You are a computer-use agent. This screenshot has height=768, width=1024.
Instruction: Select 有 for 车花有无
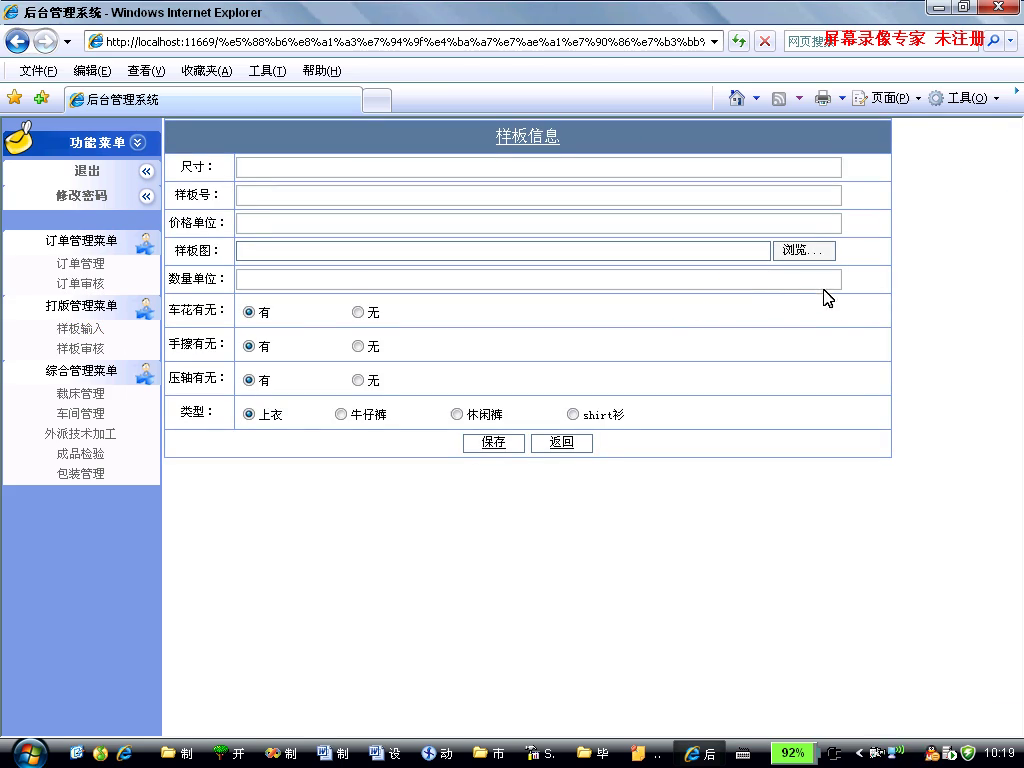(249, 312)
